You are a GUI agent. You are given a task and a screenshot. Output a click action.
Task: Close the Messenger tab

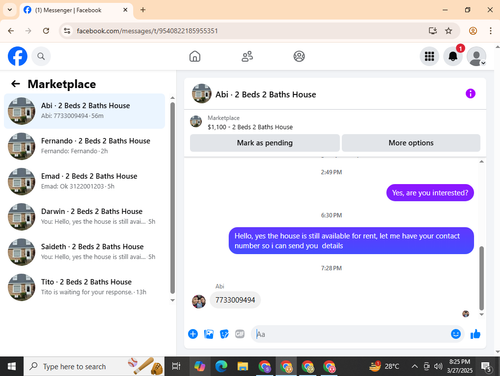[x=125, y=10]
